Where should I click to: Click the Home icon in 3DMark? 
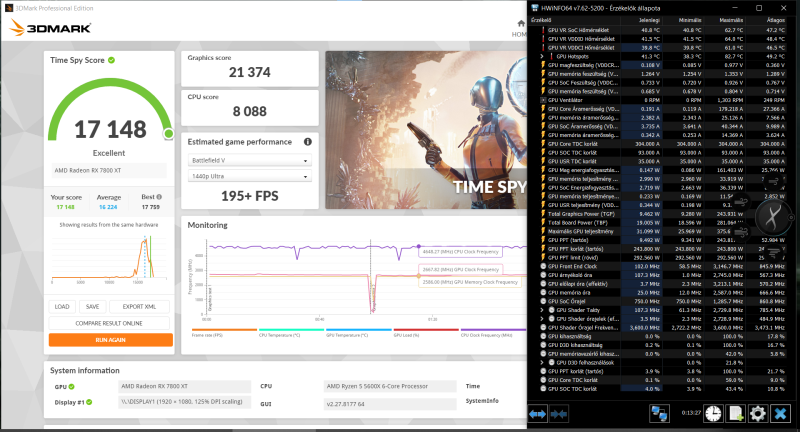click(x=520, y=23)
